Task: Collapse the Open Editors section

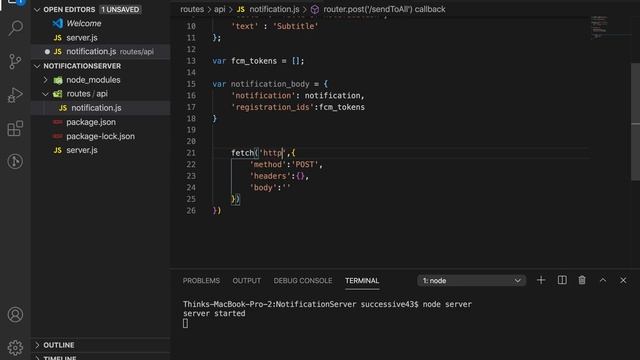Action: (37, 9)
